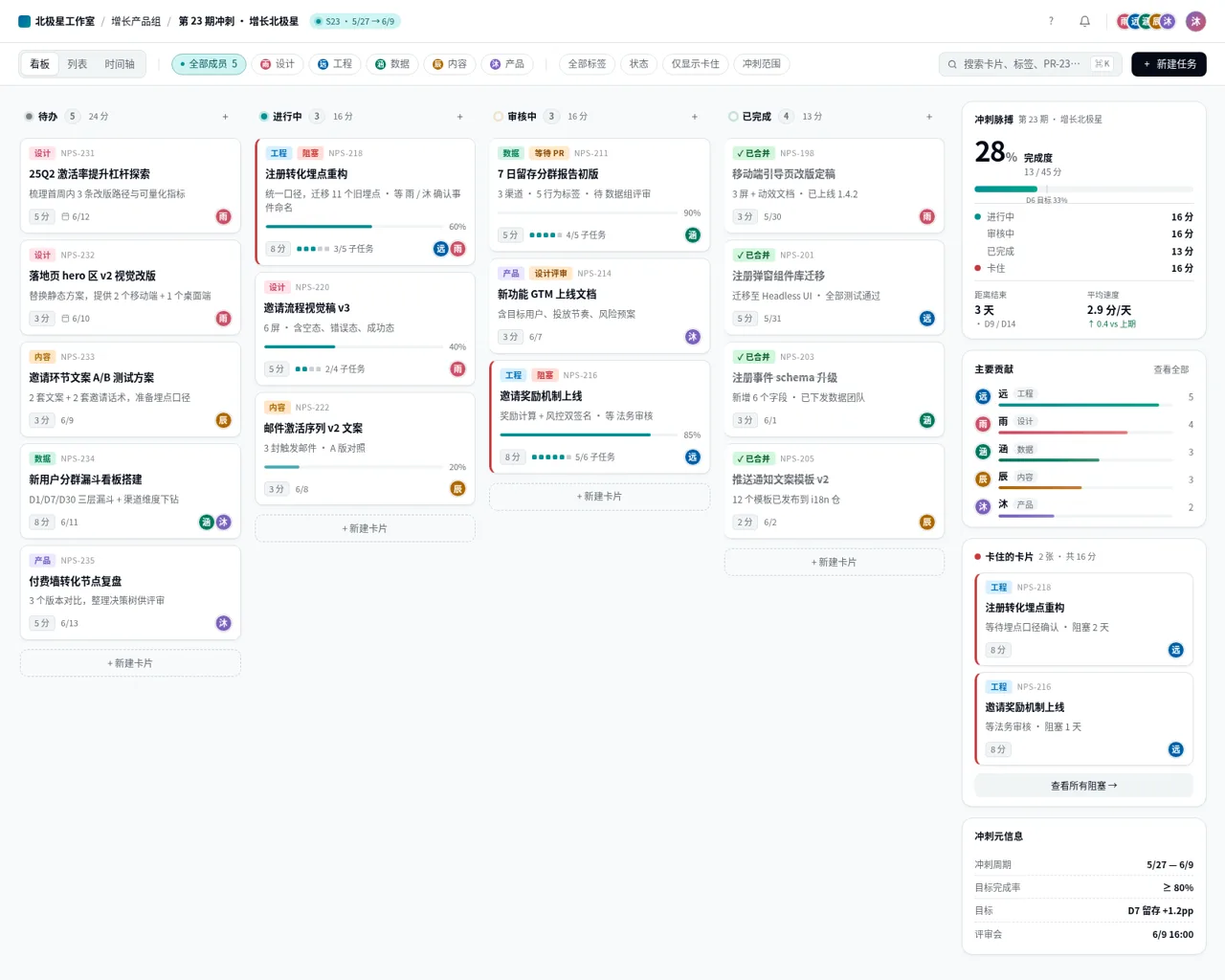Open the 冲刺范围 dropdown
This screenshot has width=1225, height=980.
762,64
